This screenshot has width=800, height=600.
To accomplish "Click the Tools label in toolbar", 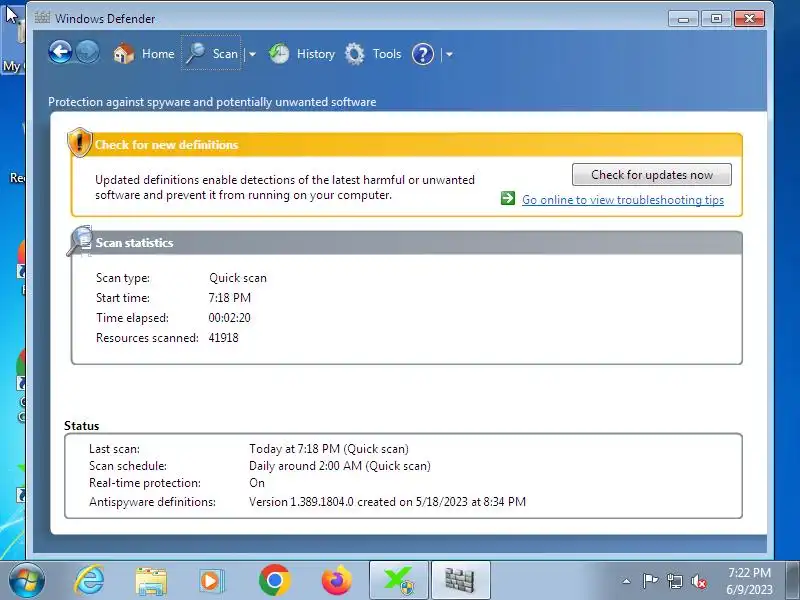I will pos(387,54).
